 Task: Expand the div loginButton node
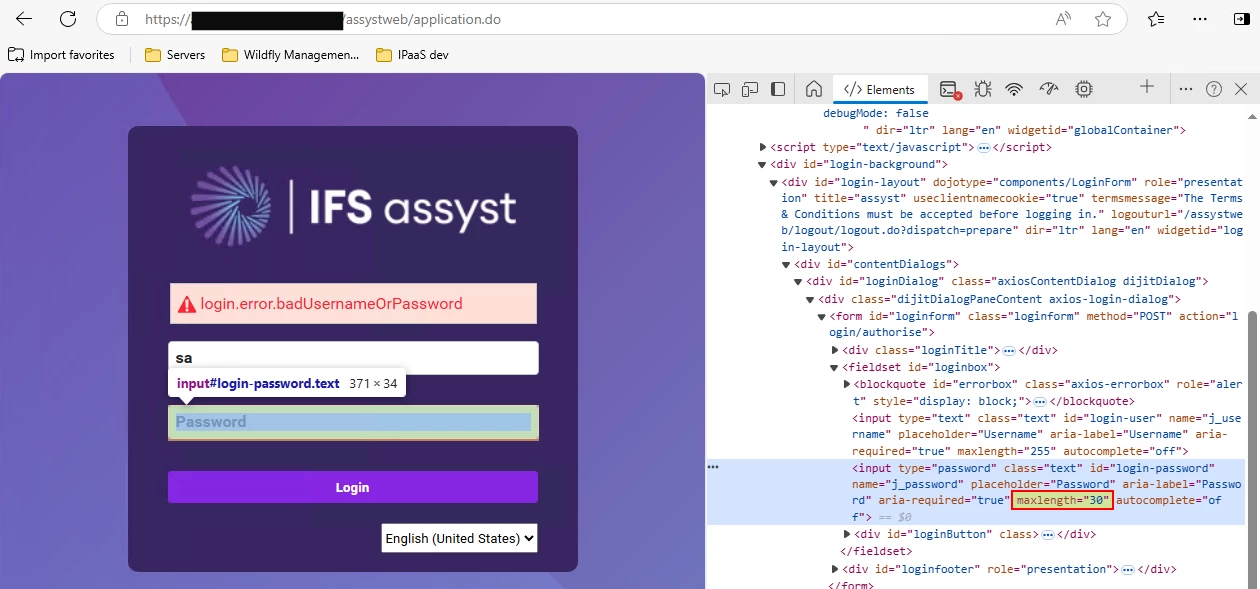848,534
